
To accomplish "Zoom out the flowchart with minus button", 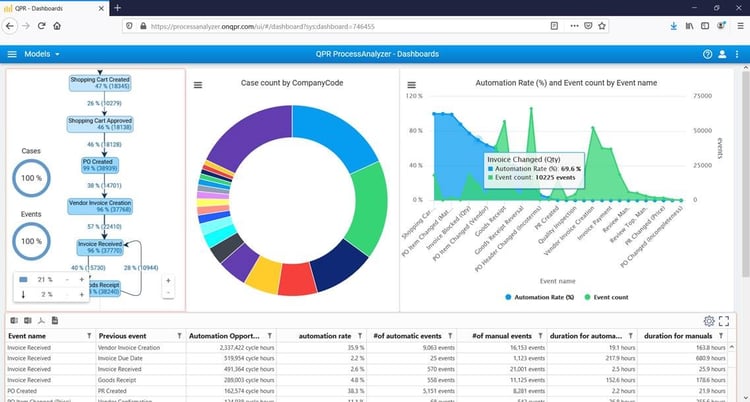I will point(168,292).
